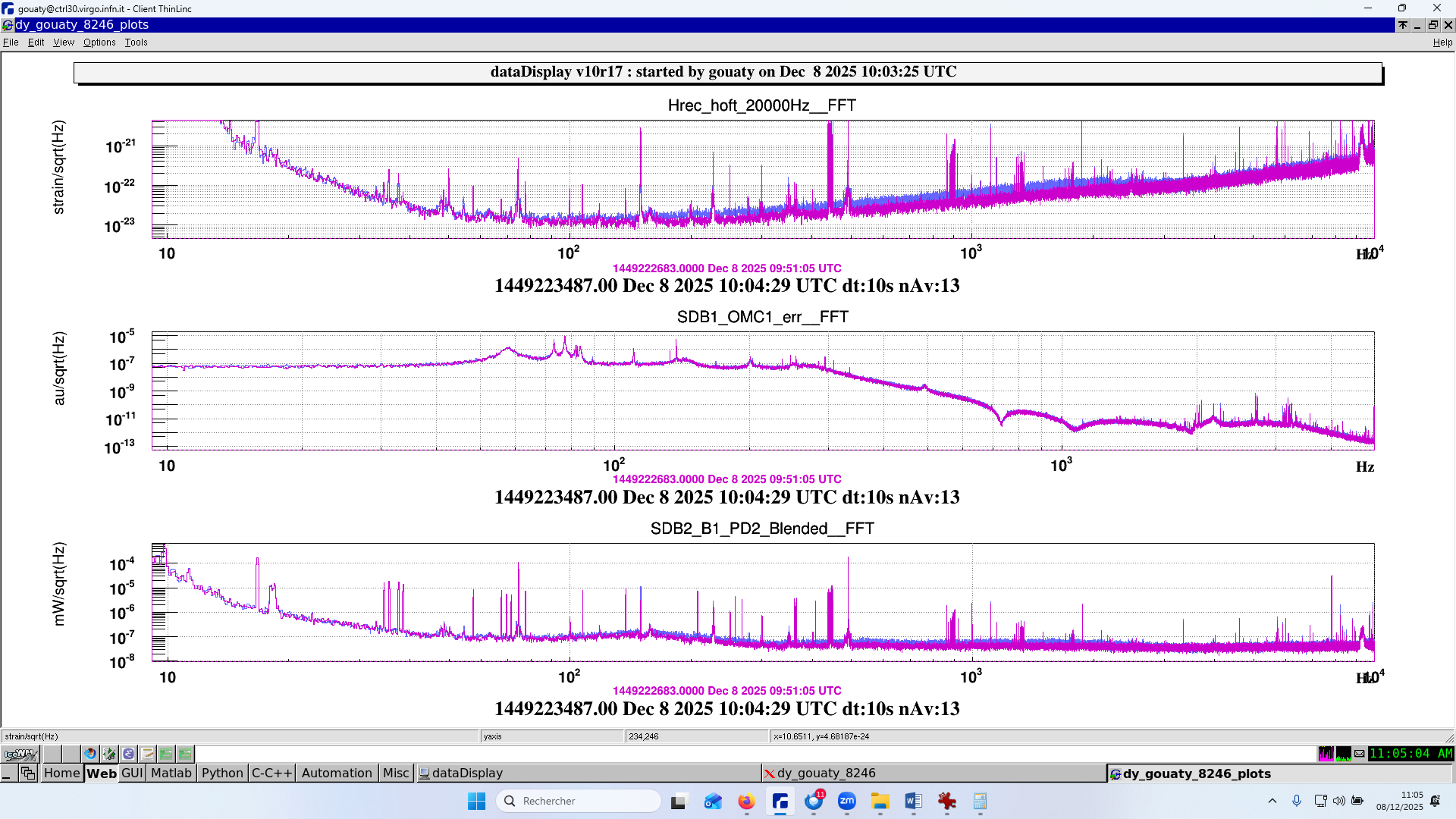Screen dimensions: 1456x819
Task: Click the IceWM mail envelope status icon
Action: tap(1360, 754)
